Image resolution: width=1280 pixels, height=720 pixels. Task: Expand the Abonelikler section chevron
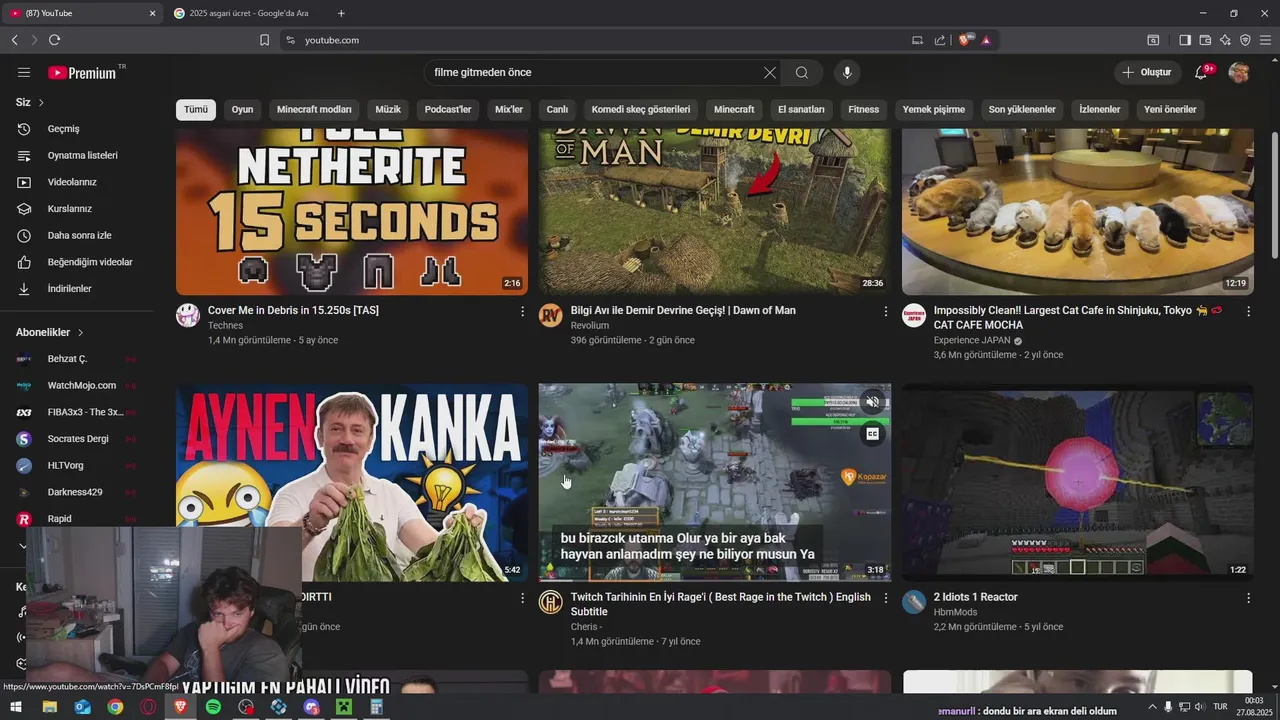point(80,332)
